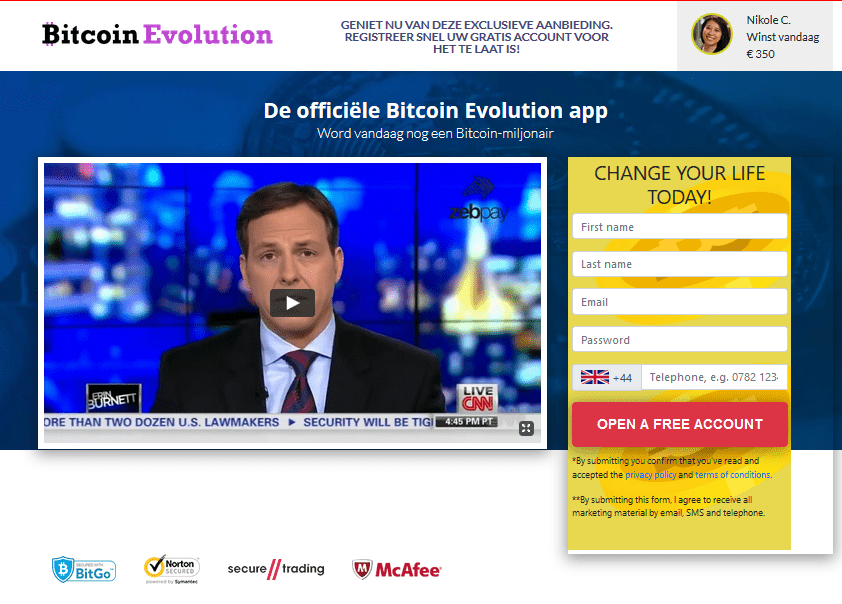Click the "CHANGE YOUR LIFE TODAY!" heading
This screenshot has height=604, width=842.
679,185
